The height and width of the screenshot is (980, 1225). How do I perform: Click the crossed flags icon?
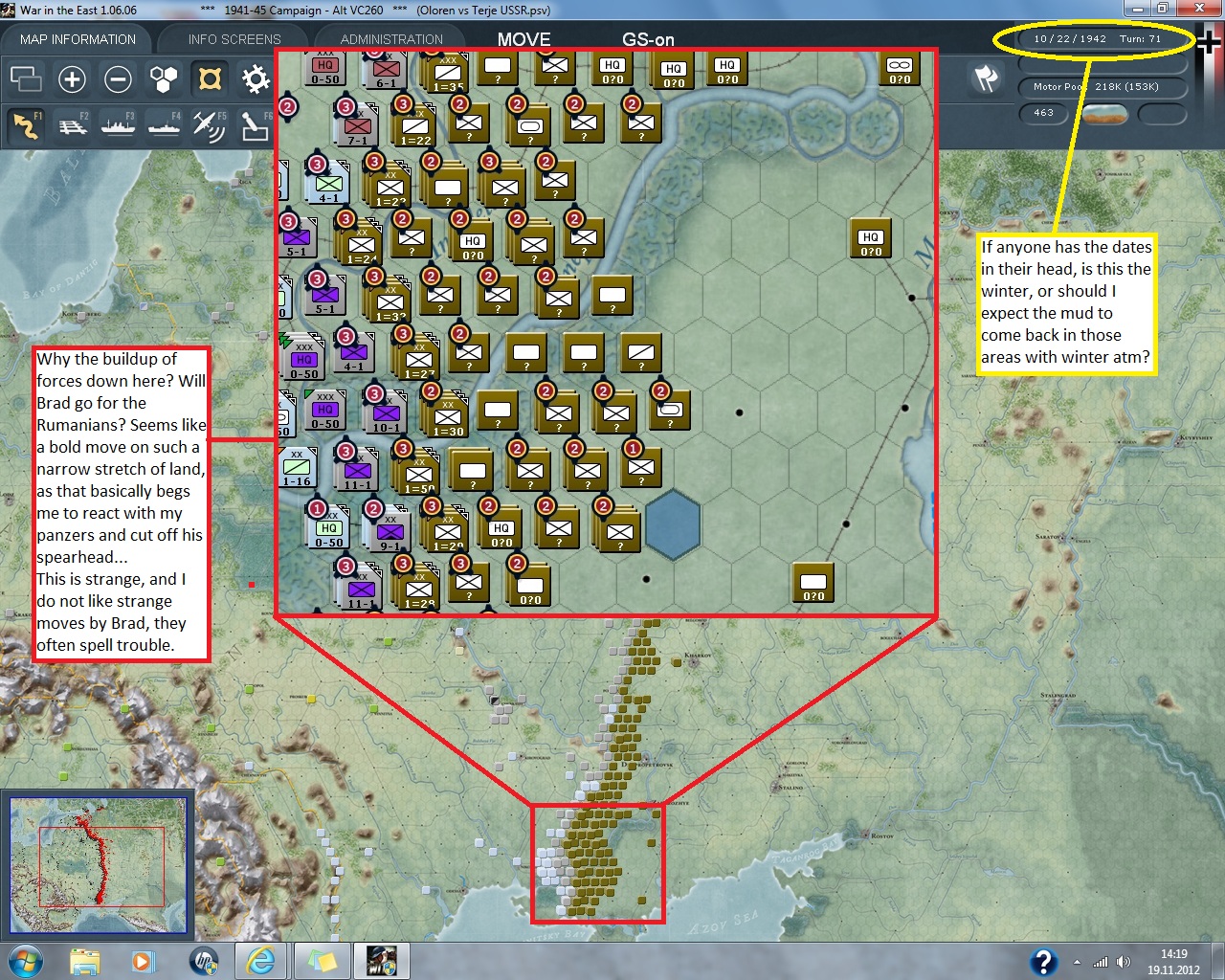987,78
